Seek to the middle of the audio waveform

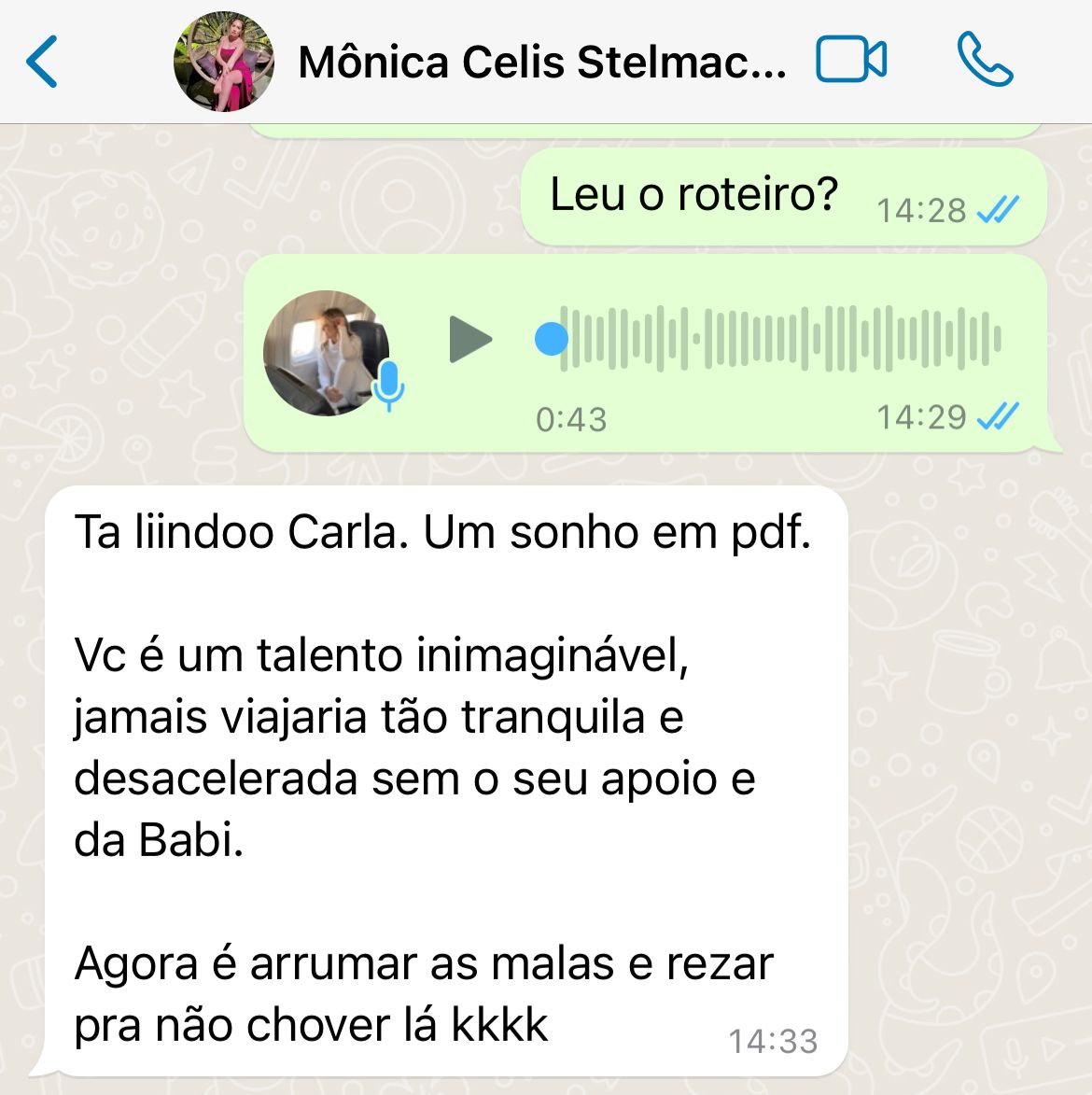(x=780, y=339)
